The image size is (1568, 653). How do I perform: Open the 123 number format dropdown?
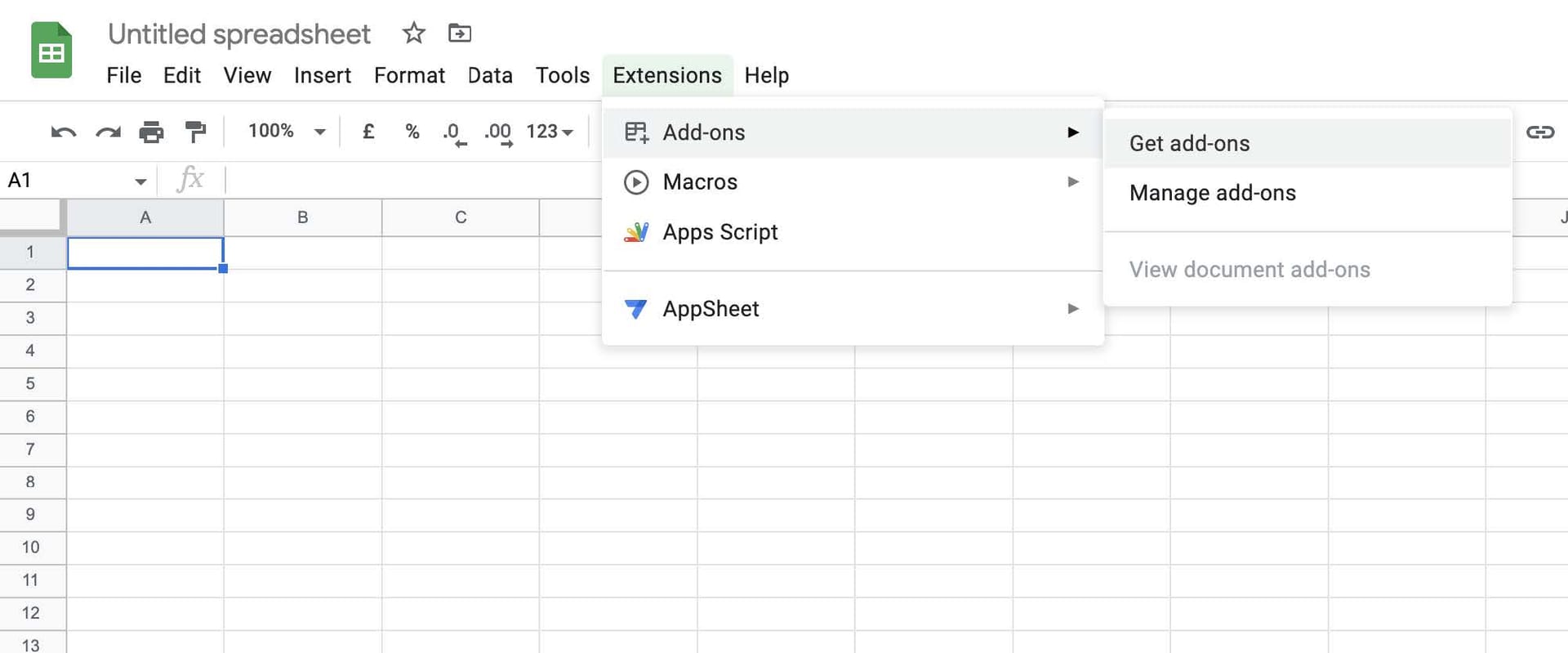point(550,132)
